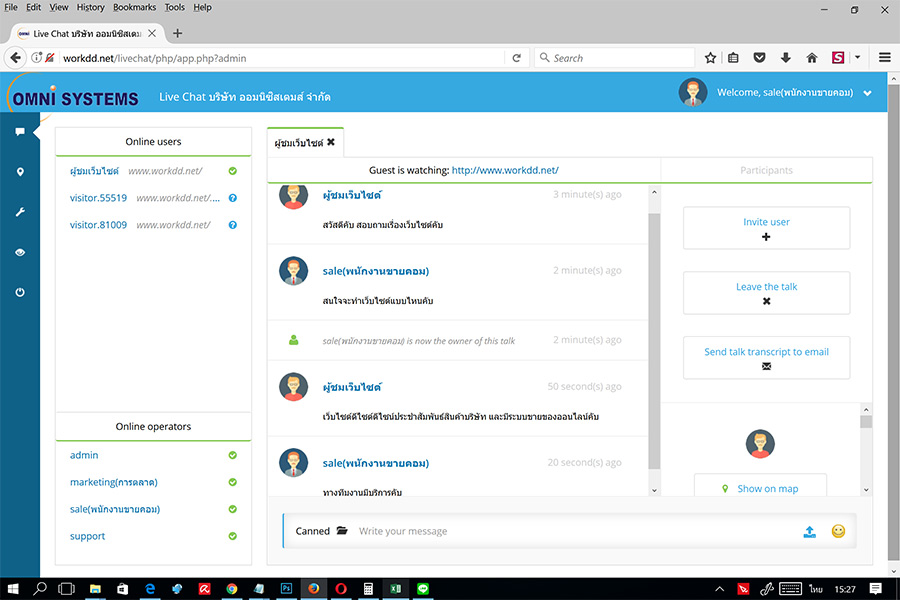
Task: Open Windows Start menu
Action: tap(13, 589)
